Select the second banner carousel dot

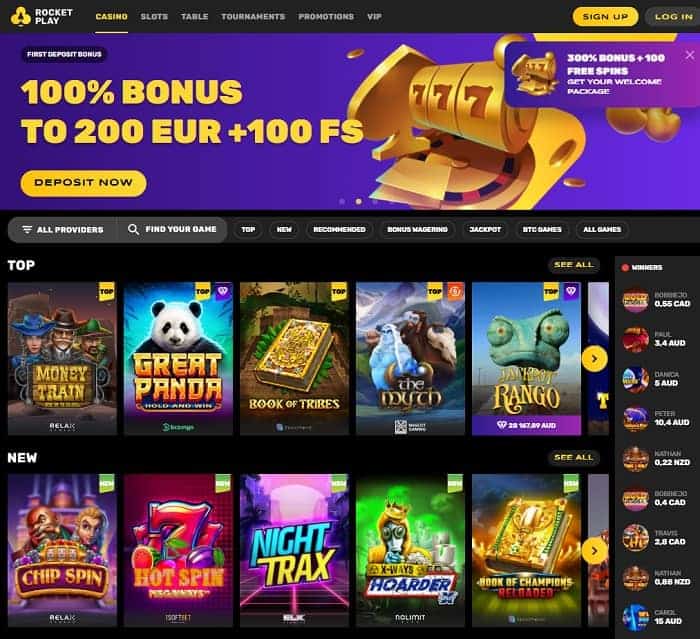click(x=358, y=201)
